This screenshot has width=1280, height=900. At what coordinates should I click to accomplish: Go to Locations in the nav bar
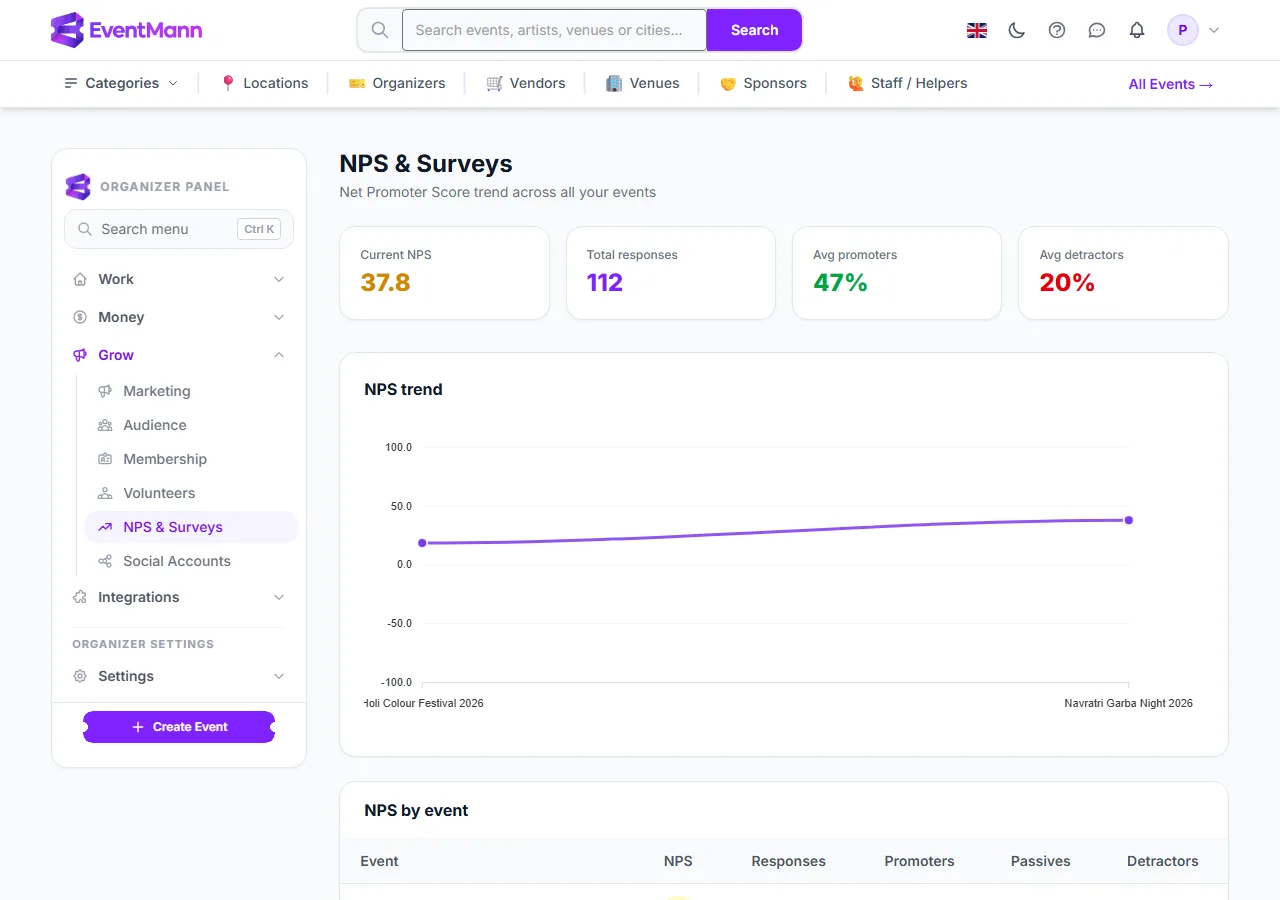264,83
